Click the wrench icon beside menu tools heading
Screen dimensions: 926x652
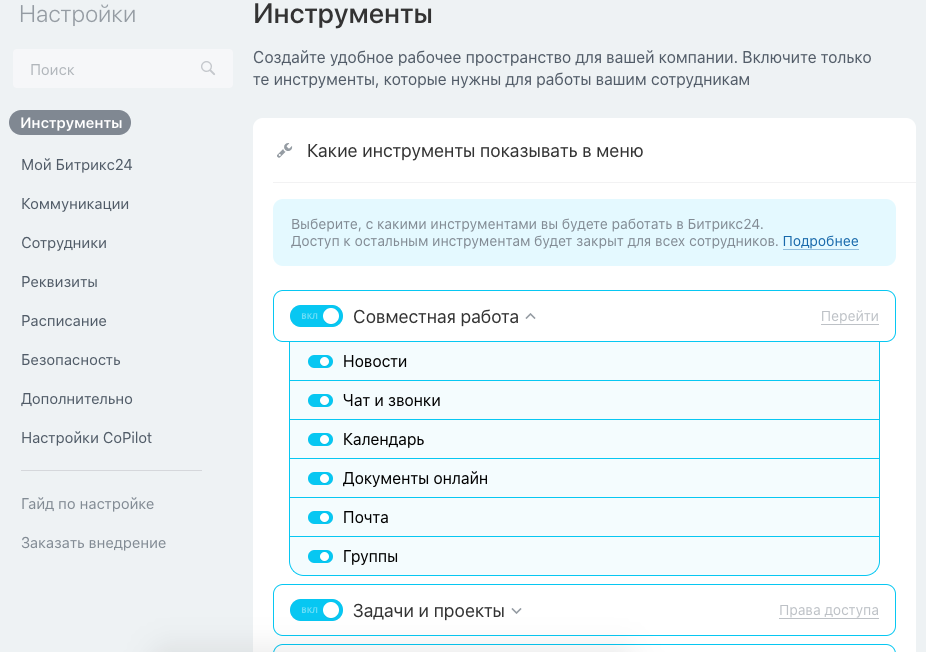coord(285,151)
